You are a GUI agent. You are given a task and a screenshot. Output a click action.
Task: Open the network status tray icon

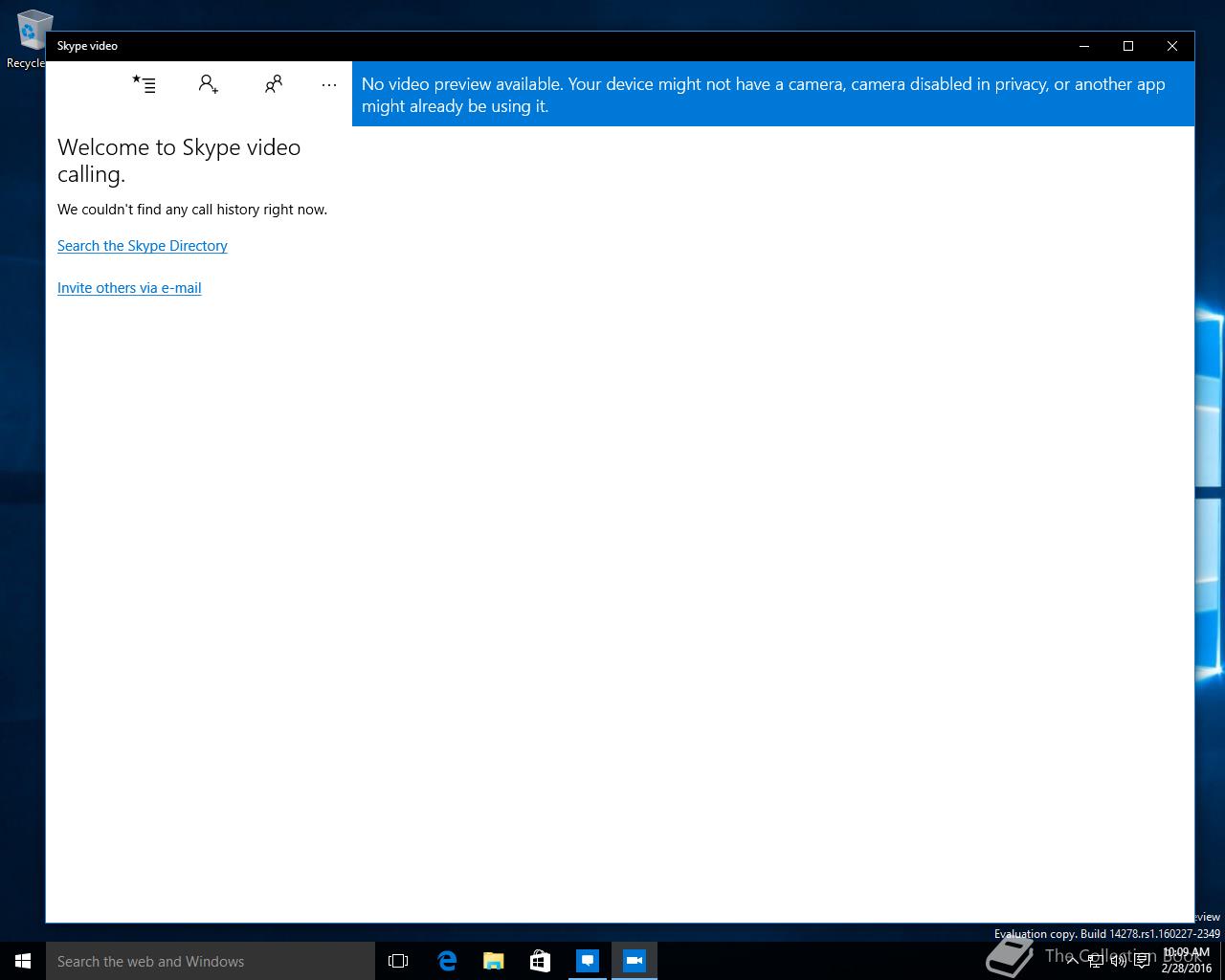pos(1095,961)
